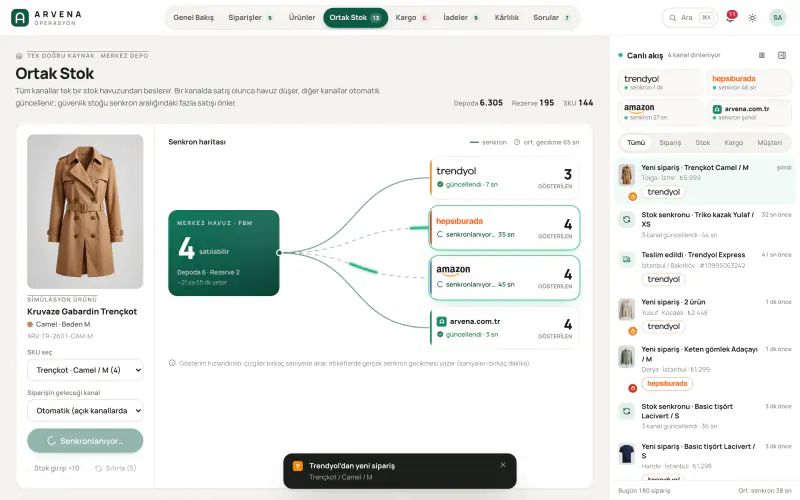This screenshot has width=800, height=500.
Task: Click the Trendyol icon in toast notification
Action: coord(298,466)
